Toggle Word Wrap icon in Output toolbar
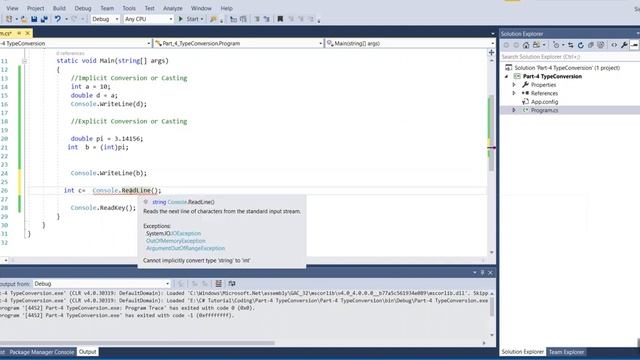 [x=232, y=284]
